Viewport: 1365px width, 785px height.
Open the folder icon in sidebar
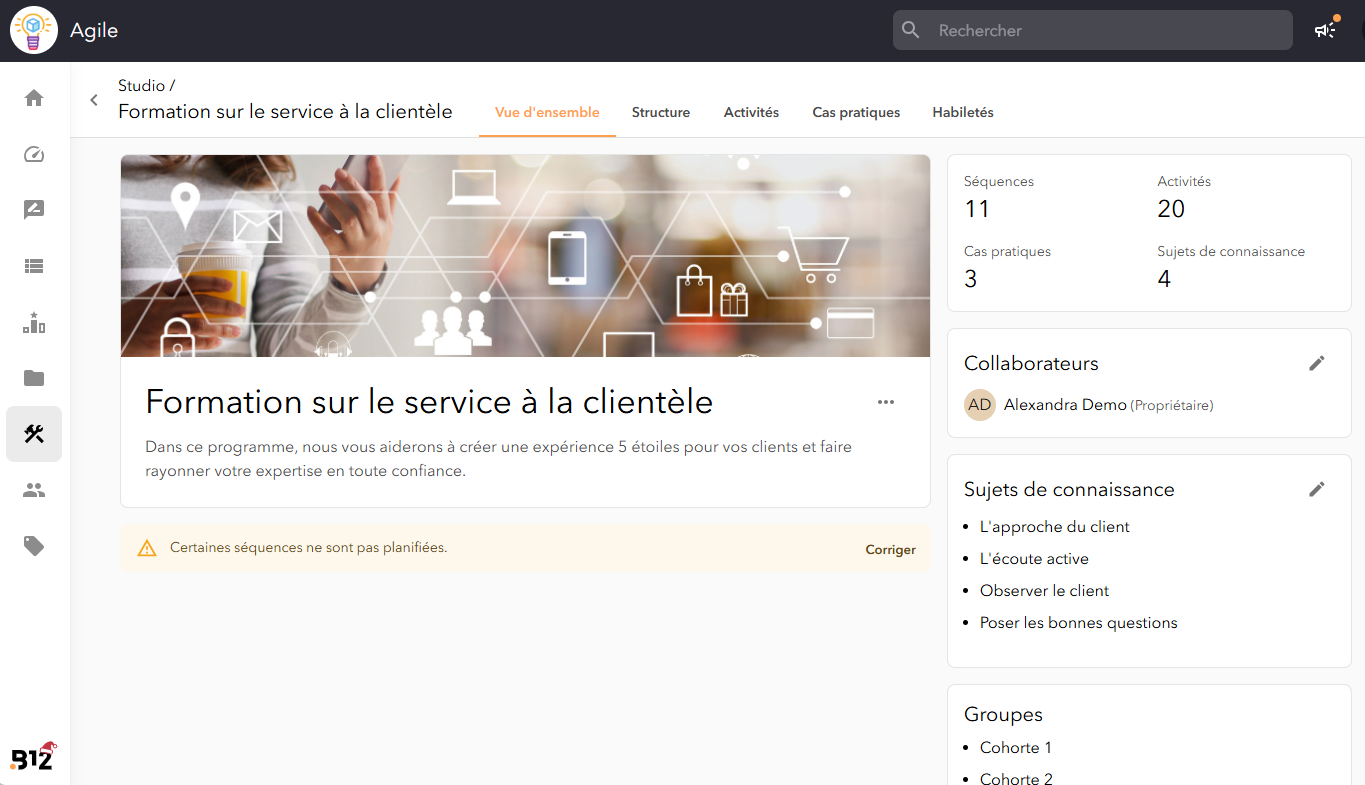[34, 378]
